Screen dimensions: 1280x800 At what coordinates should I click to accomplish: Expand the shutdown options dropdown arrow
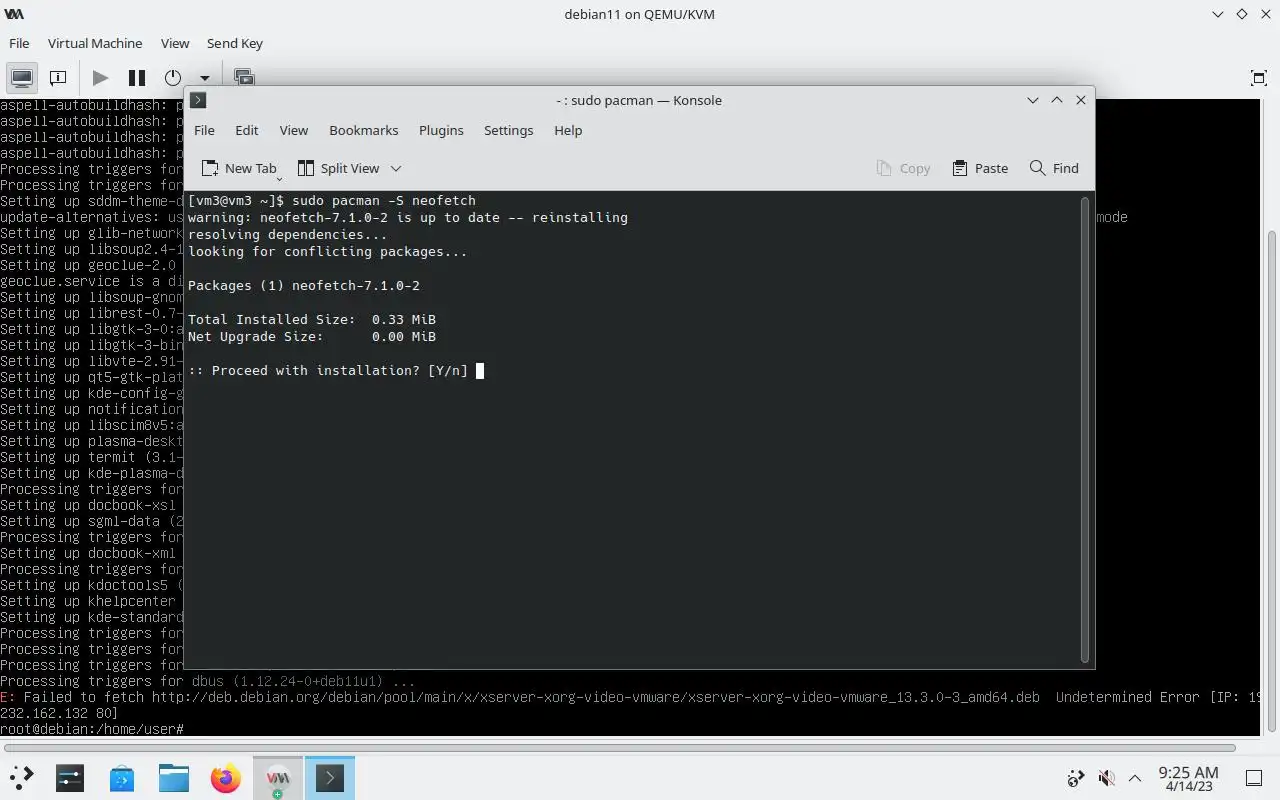204,78
